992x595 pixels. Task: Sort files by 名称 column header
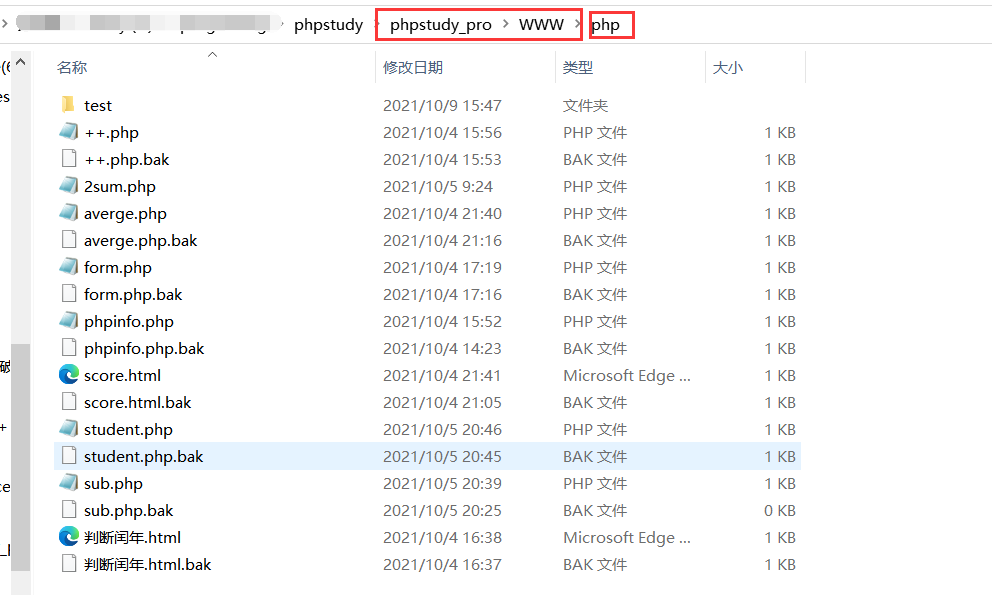tap(71, 67)
